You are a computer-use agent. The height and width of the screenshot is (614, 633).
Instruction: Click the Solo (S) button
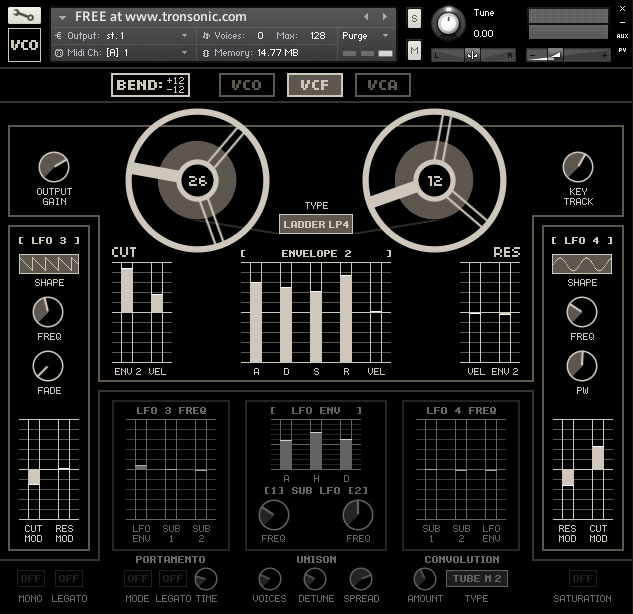coord(415,18)
